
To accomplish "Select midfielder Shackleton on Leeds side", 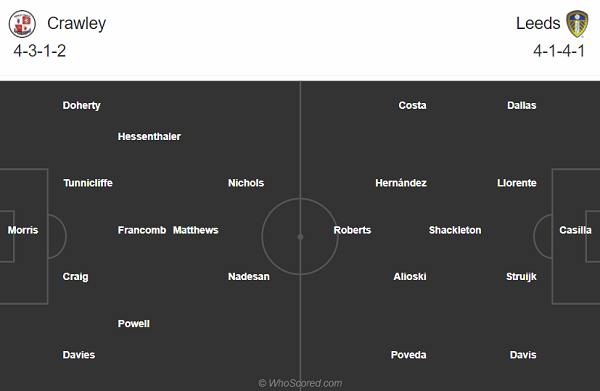I will 455,230.
